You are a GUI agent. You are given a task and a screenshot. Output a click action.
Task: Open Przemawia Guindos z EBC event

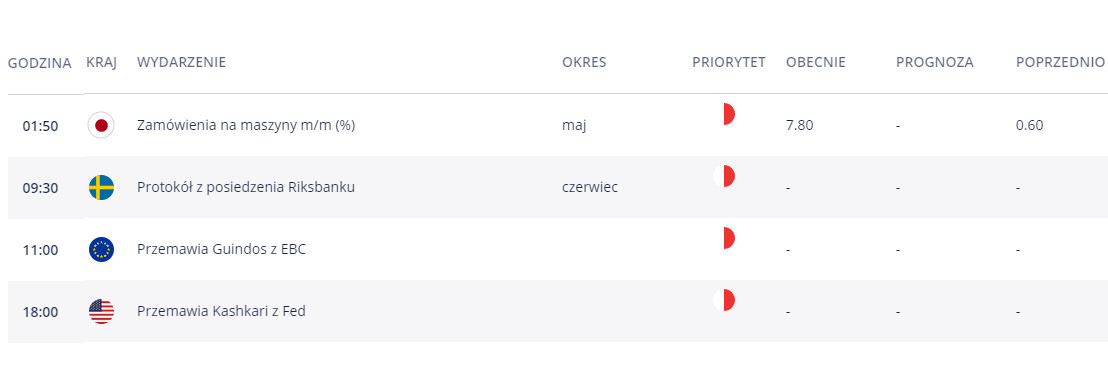[221, 250]
